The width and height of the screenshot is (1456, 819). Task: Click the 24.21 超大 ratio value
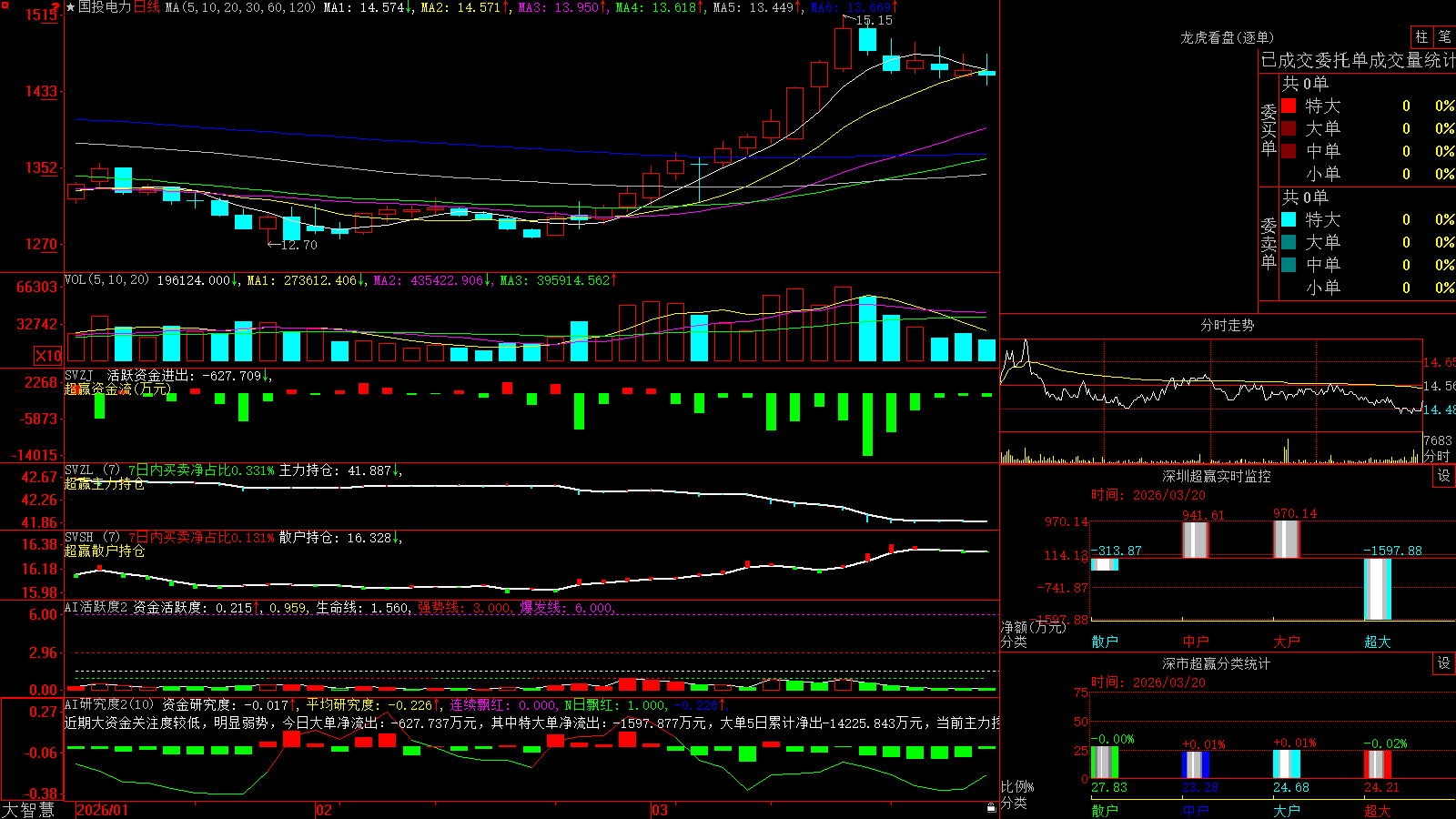point(1382,787)
